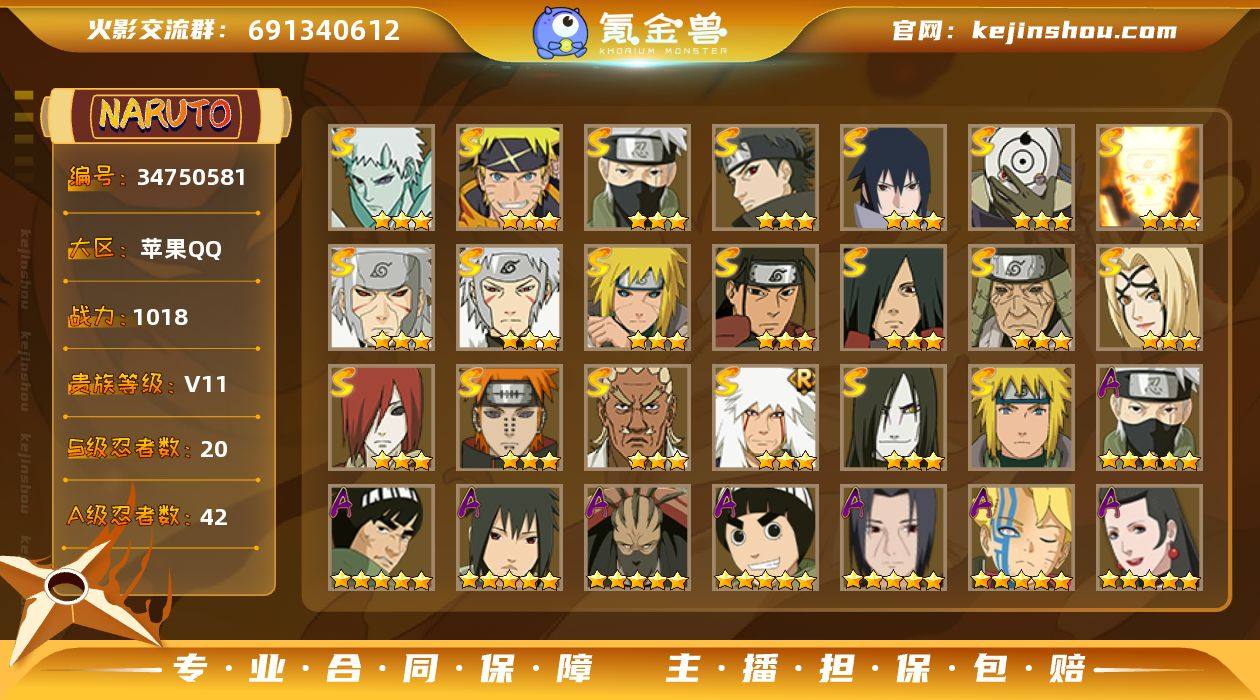
Task: Pick the blonde Tsunade portrait
Action: point(1149,297)
